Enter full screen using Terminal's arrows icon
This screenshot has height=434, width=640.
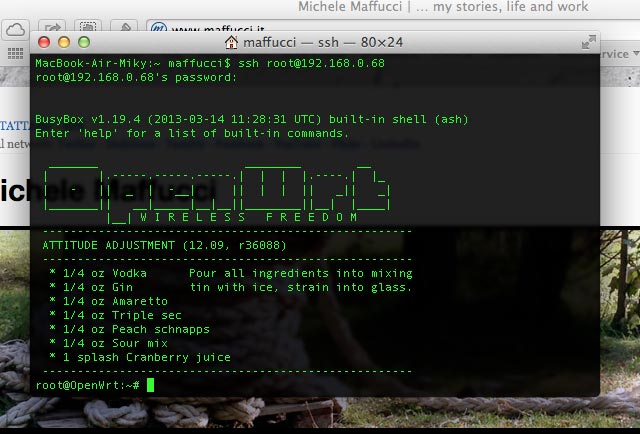(588, 43)
